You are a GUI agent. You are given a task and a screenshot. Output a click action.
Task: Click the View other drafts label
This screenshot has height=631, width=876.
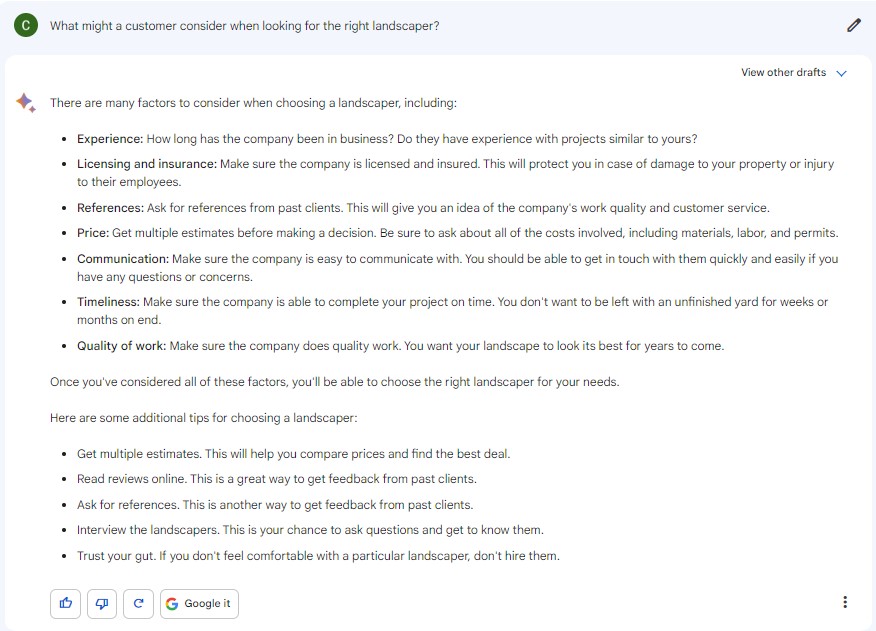tap(783, 72)
